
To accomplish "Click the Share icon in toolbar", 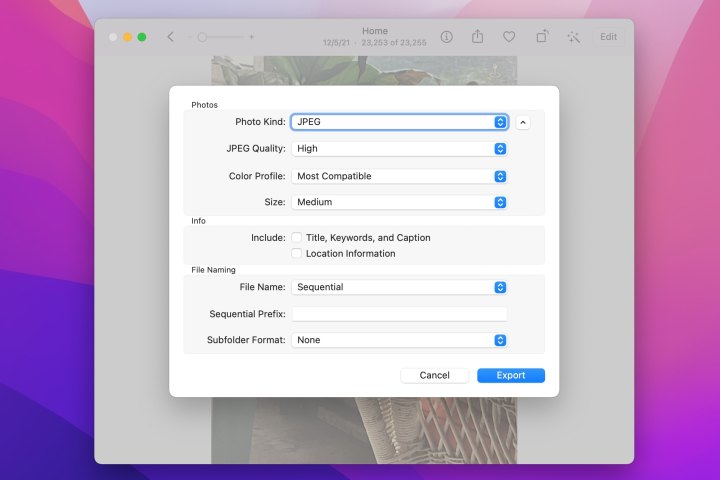I will tap(477, 37).
